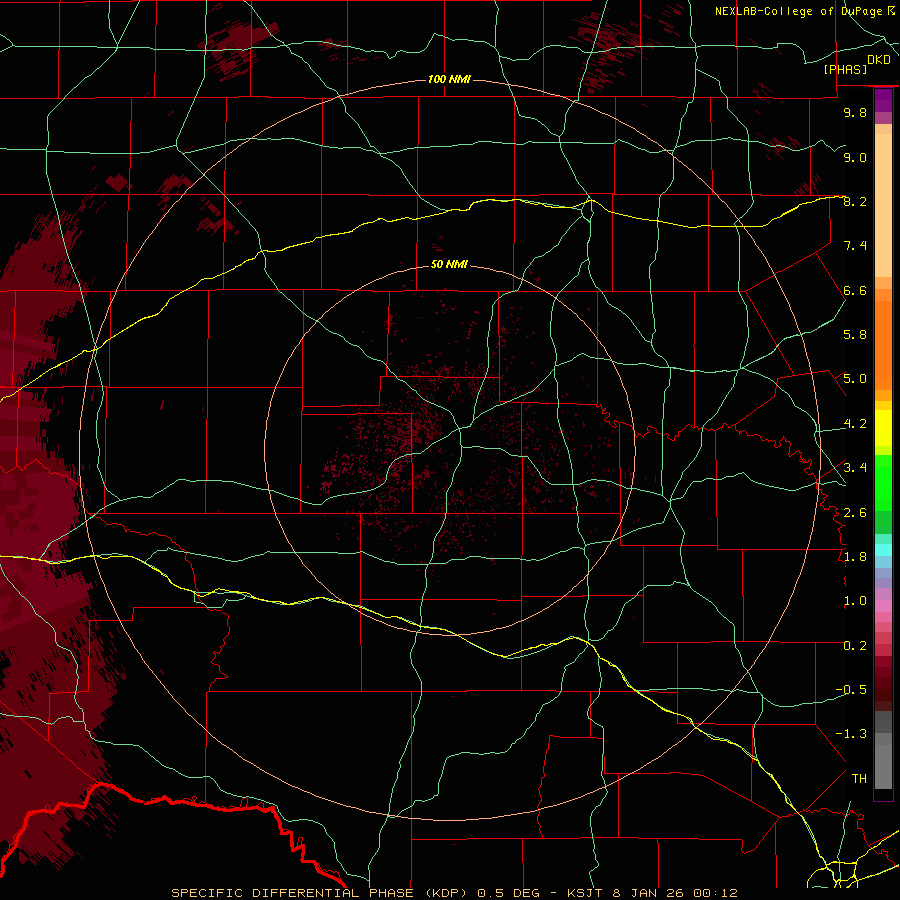Click the TH label at the scale bottom
Viewport: 900px width, 900px height.
[859, 779]
